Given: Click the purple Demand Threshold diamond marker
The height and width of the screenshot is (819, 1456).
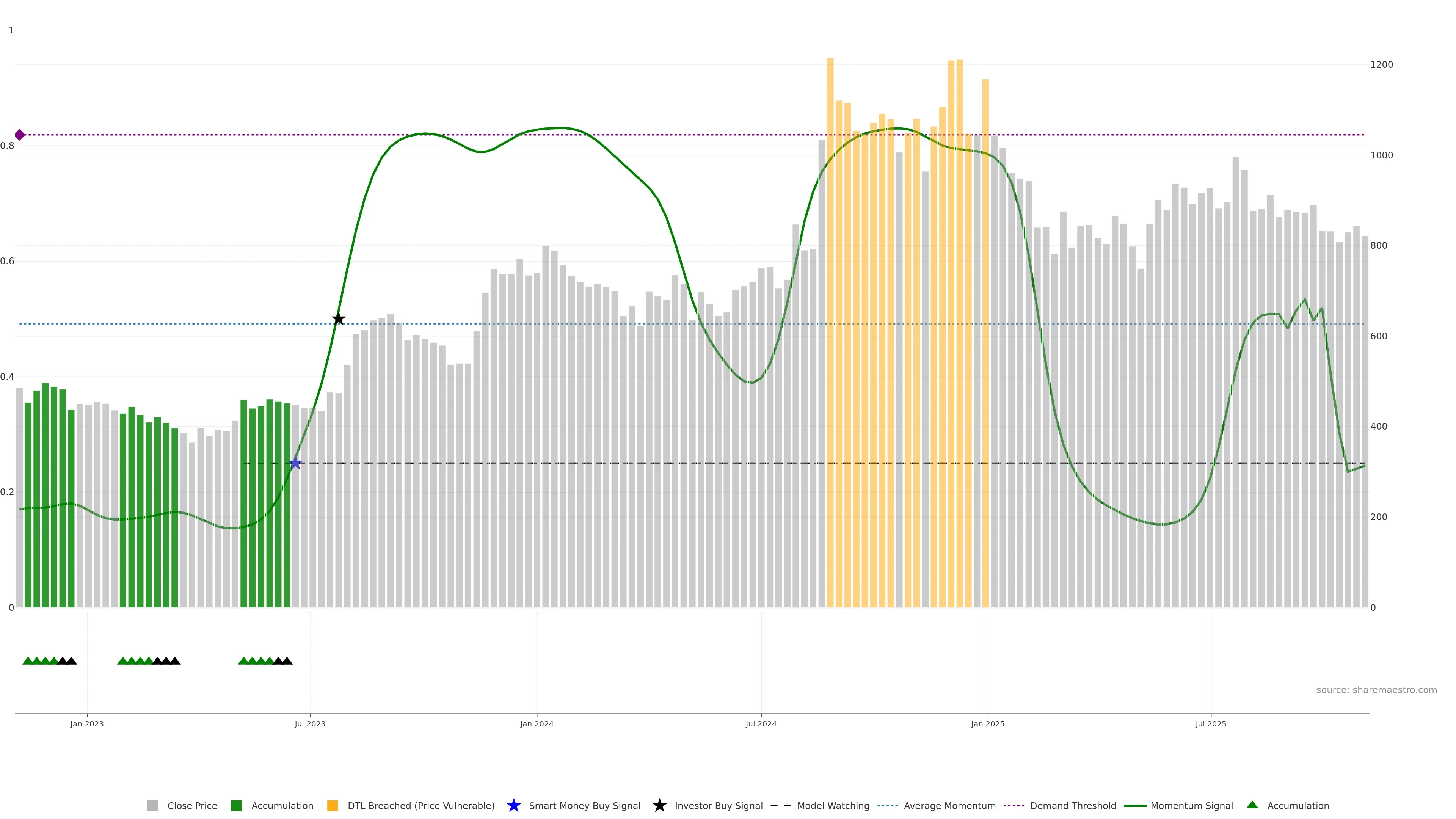Looking at the screenshot, I should pyautogui.click(x=20, y=135).
